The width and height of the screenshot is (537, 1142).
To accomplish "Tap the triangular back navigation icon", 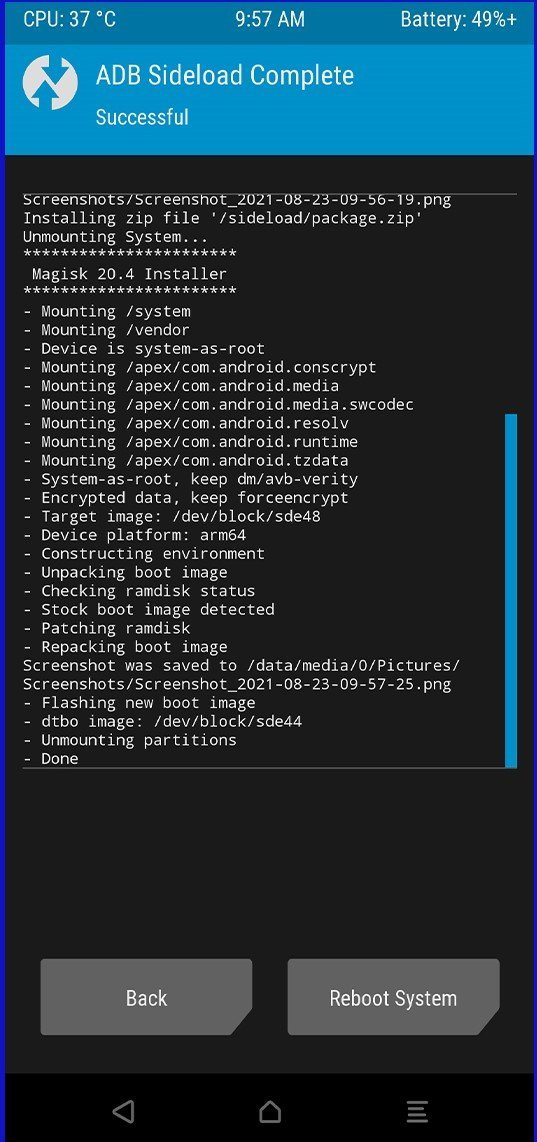I will pos(123,1111).
